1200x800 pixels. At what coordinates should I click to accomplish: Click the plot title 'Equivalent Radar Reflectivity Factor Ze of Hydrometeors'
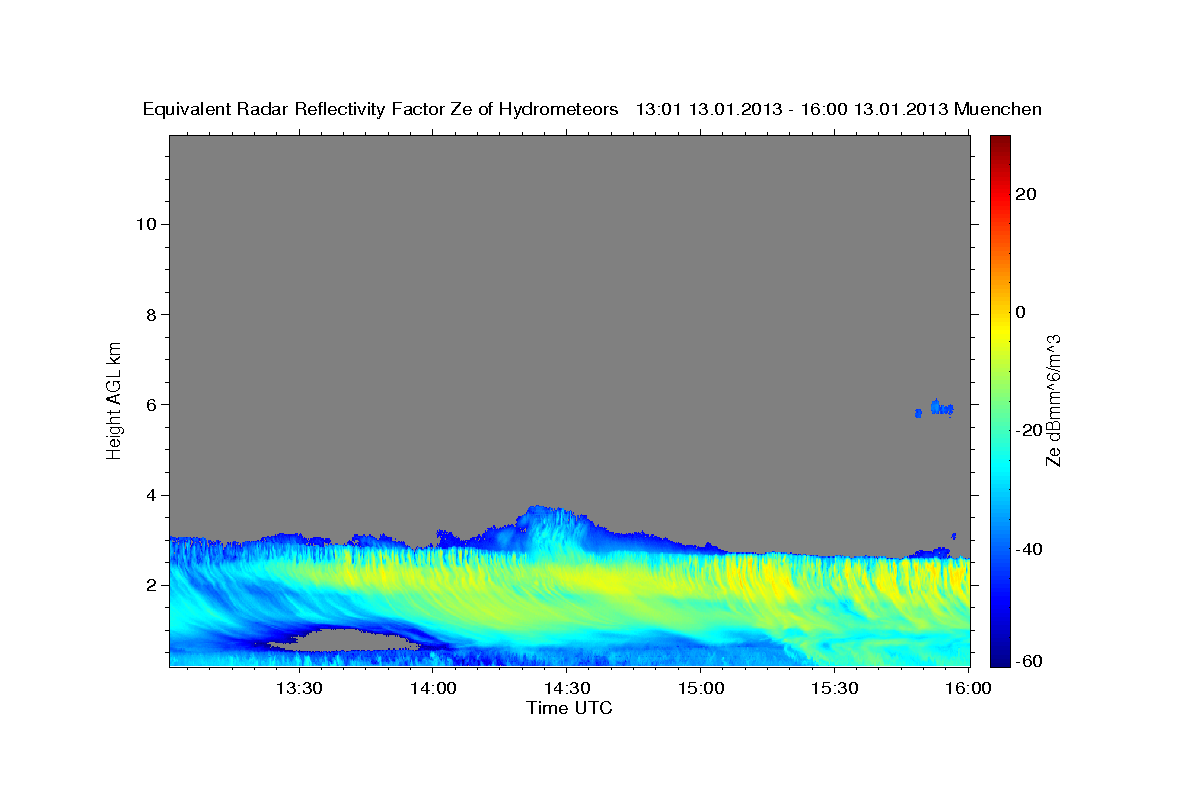coord(381,109)
